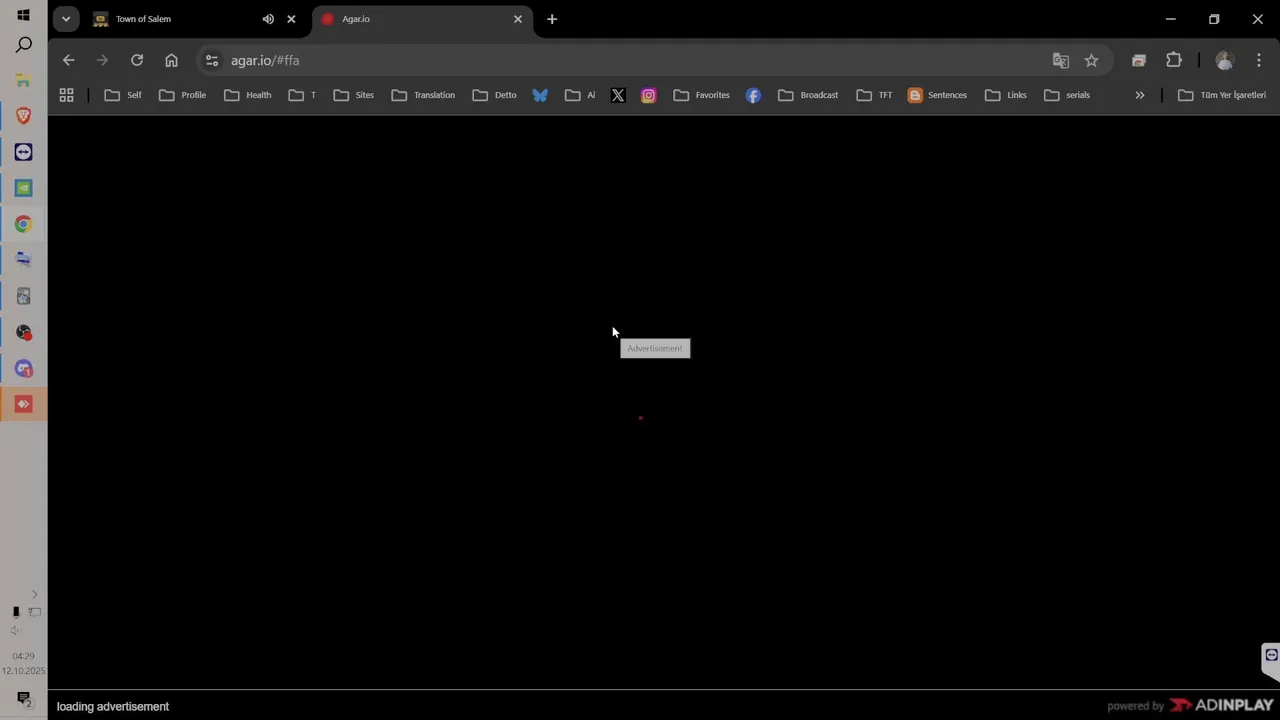Open the notifications center icon

(x=24, y=699)
